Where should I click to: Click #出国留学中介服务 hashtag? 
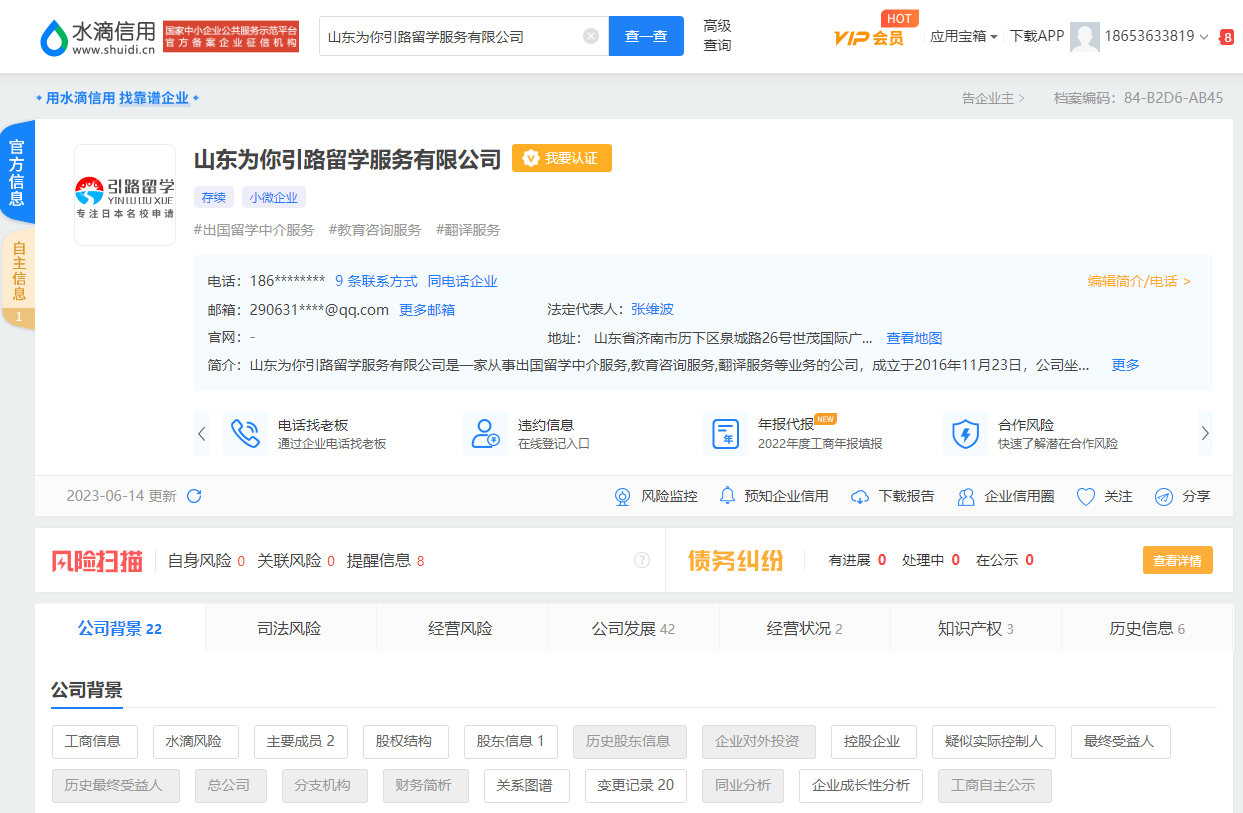click(254, 230)
